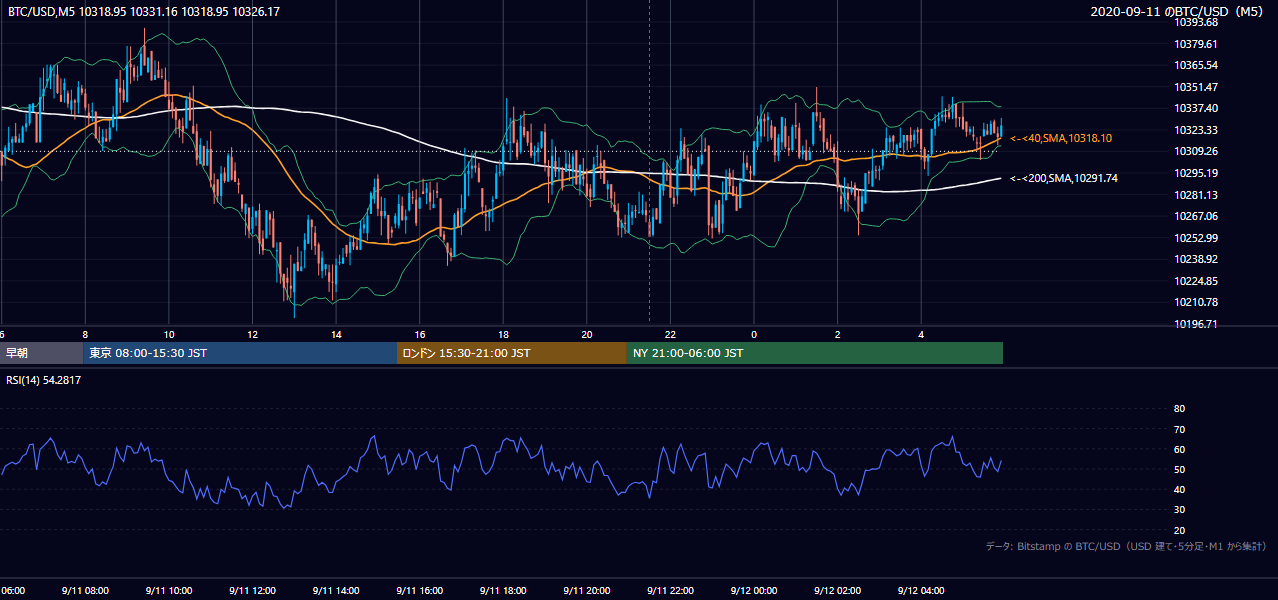This screenshot has height=600, width=1278.
Task: Click the '9/11 12:00' time axis label
Action: pyautogui.click(x=252, y=590)
